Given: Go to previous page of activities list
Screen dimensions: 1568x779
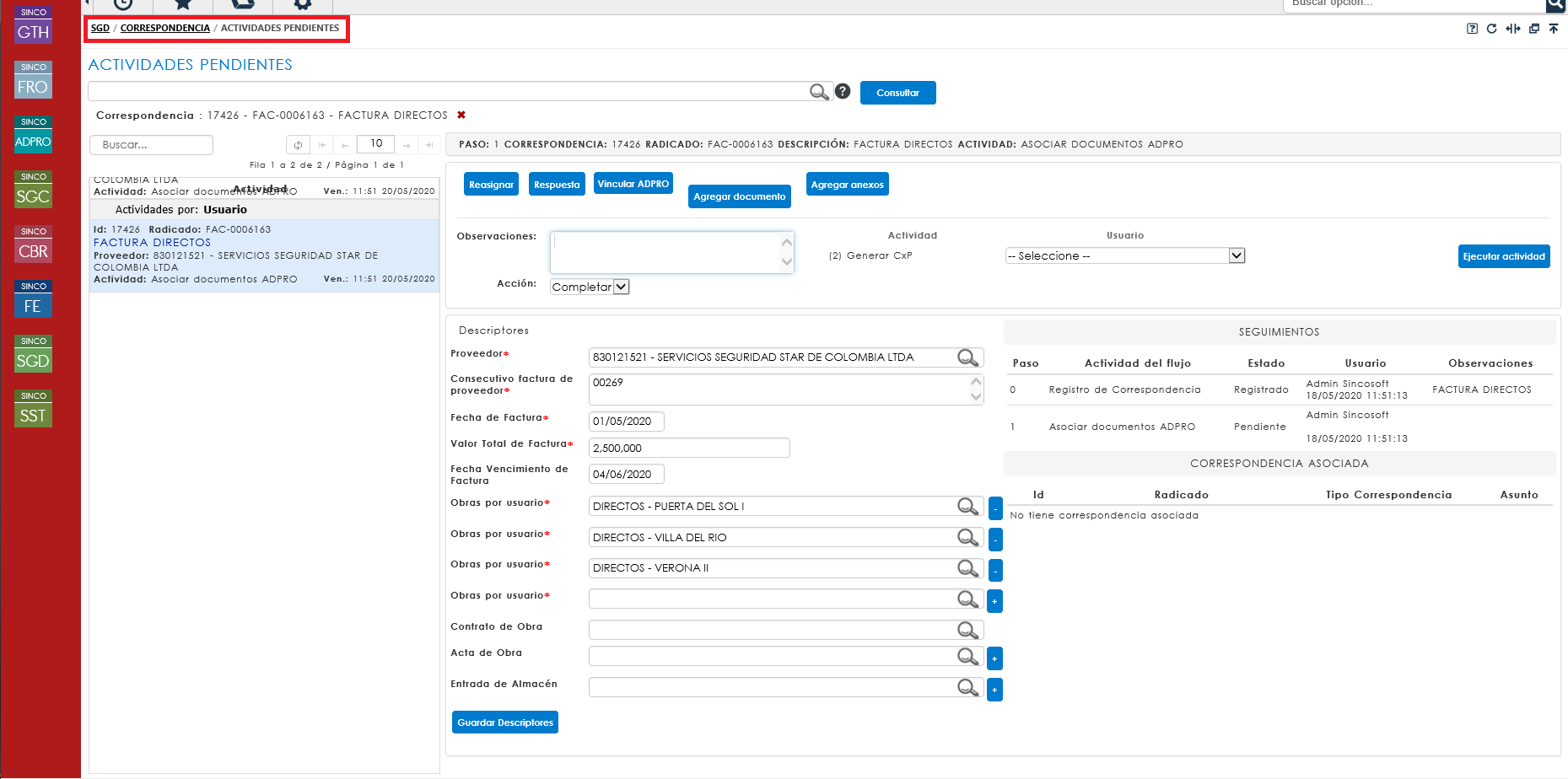Looking at the screenshot, I should [x=345, y=145].
